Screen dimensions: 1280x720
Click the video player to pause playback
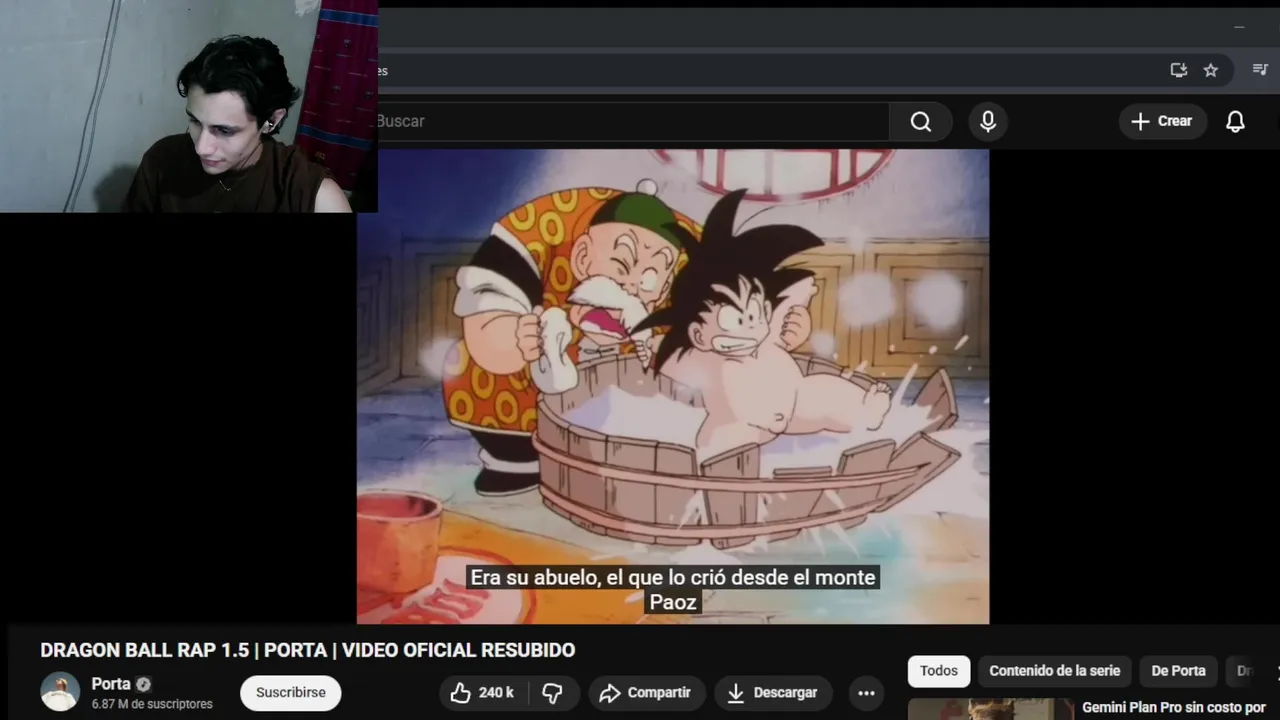[673, 387]
